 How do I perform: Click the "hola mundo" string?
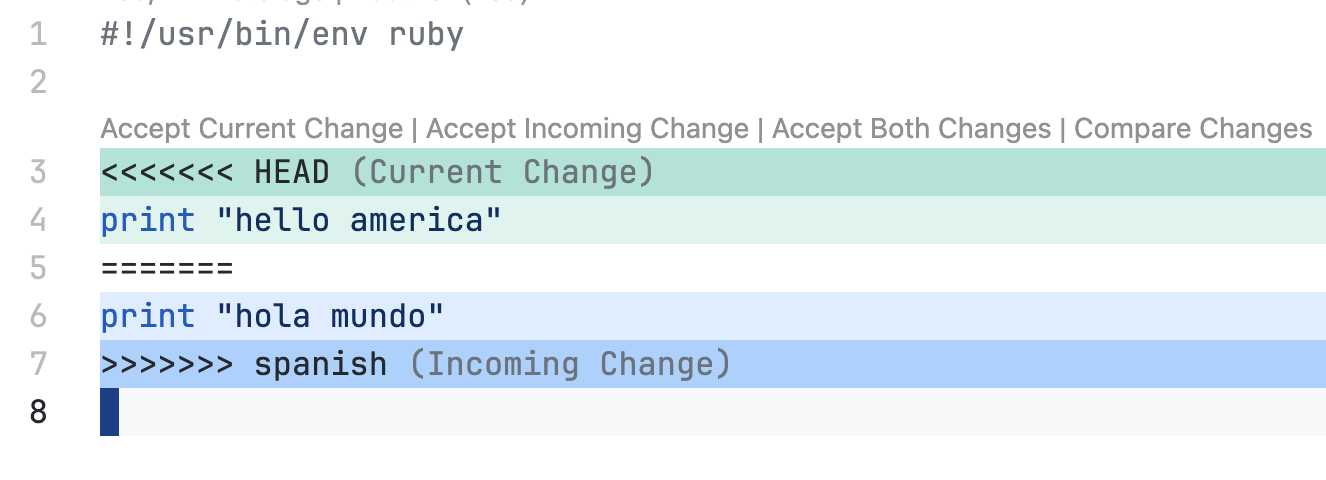tap(330, 316)
